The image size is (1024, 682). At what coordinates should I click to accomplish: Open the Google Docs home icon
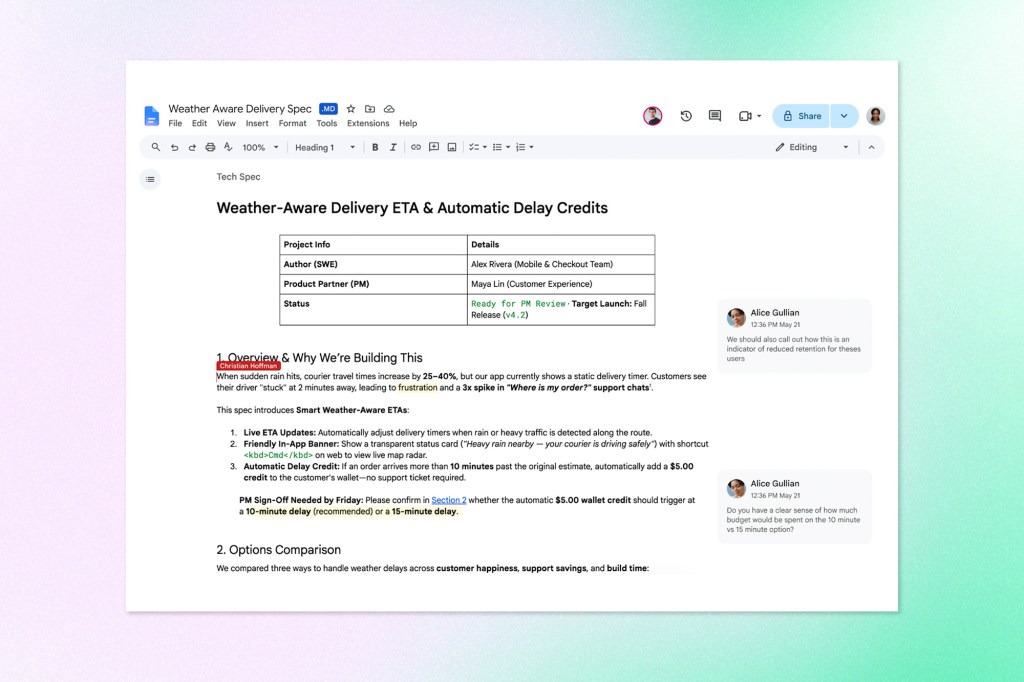tap(152, 116)
